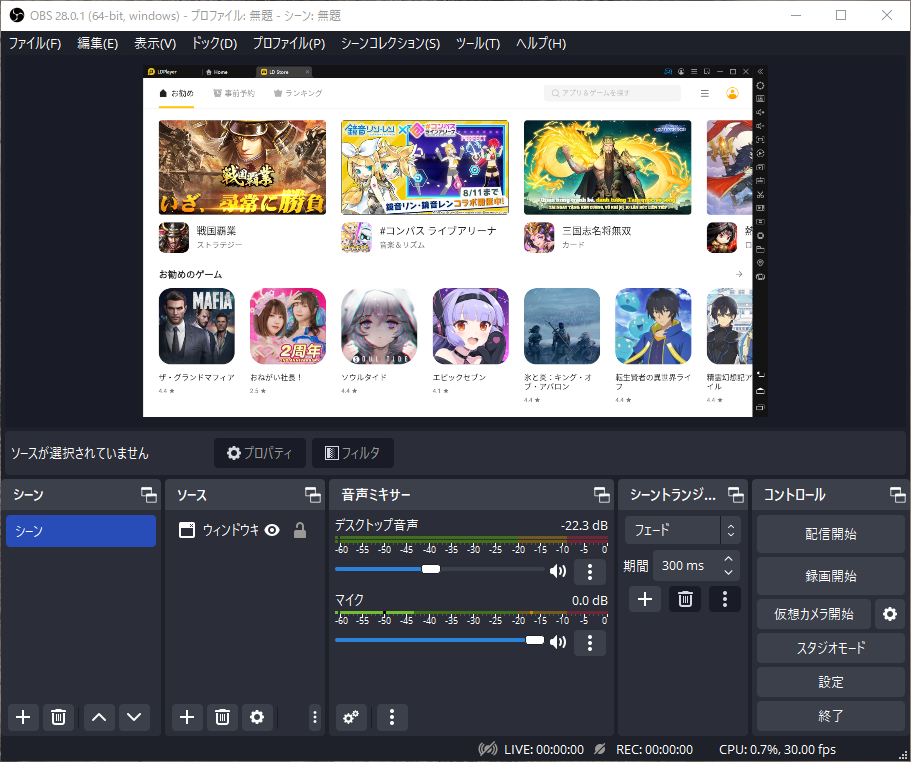Undock the 音声ミキサー panel
Image resolution: width=911 pixels, height=762 pixels.
pos(601,495)
